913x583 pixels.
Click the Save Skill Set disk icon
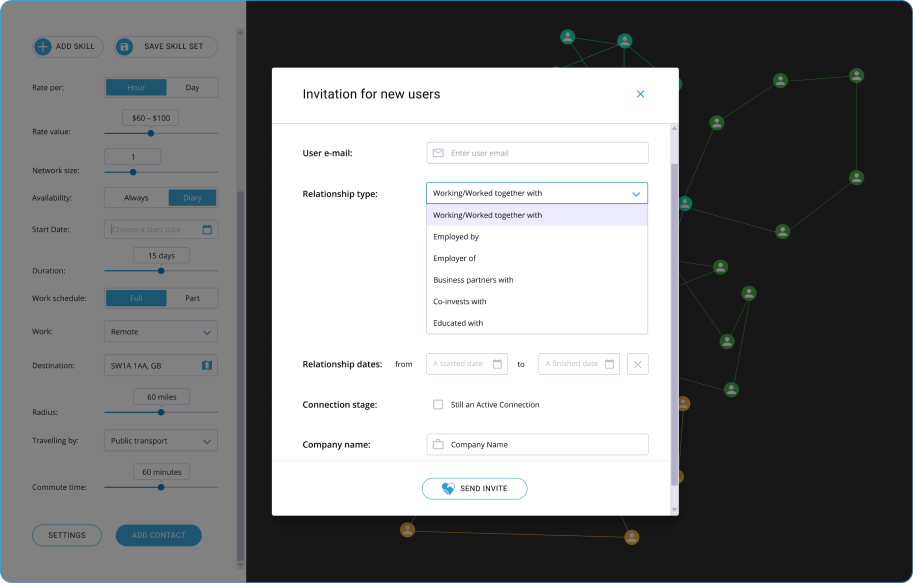click(124, 47)
